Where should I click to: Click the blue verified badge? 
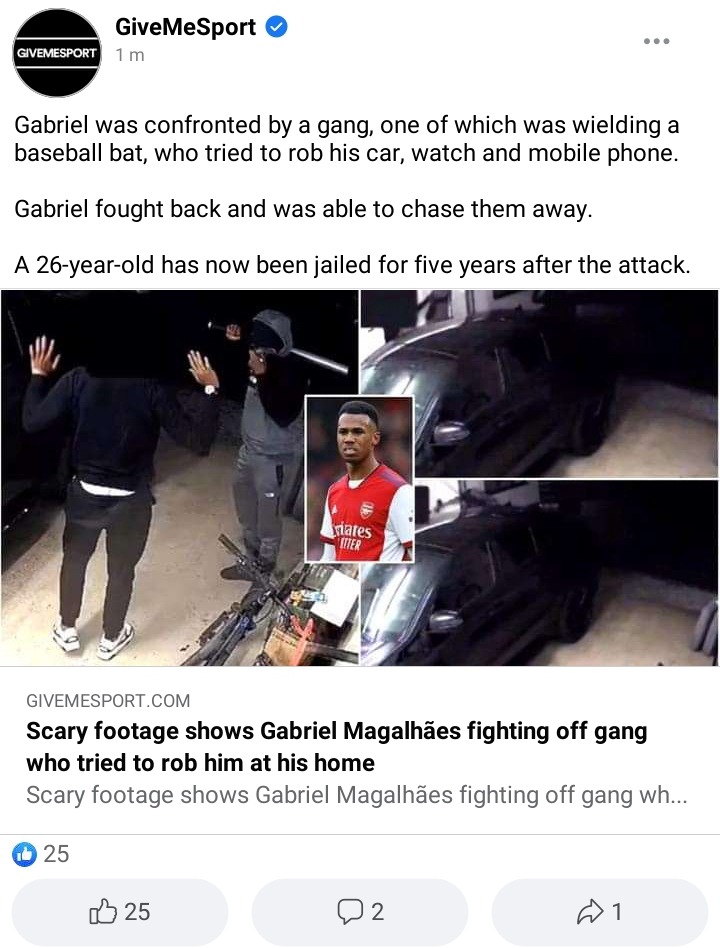pos(277,27)
